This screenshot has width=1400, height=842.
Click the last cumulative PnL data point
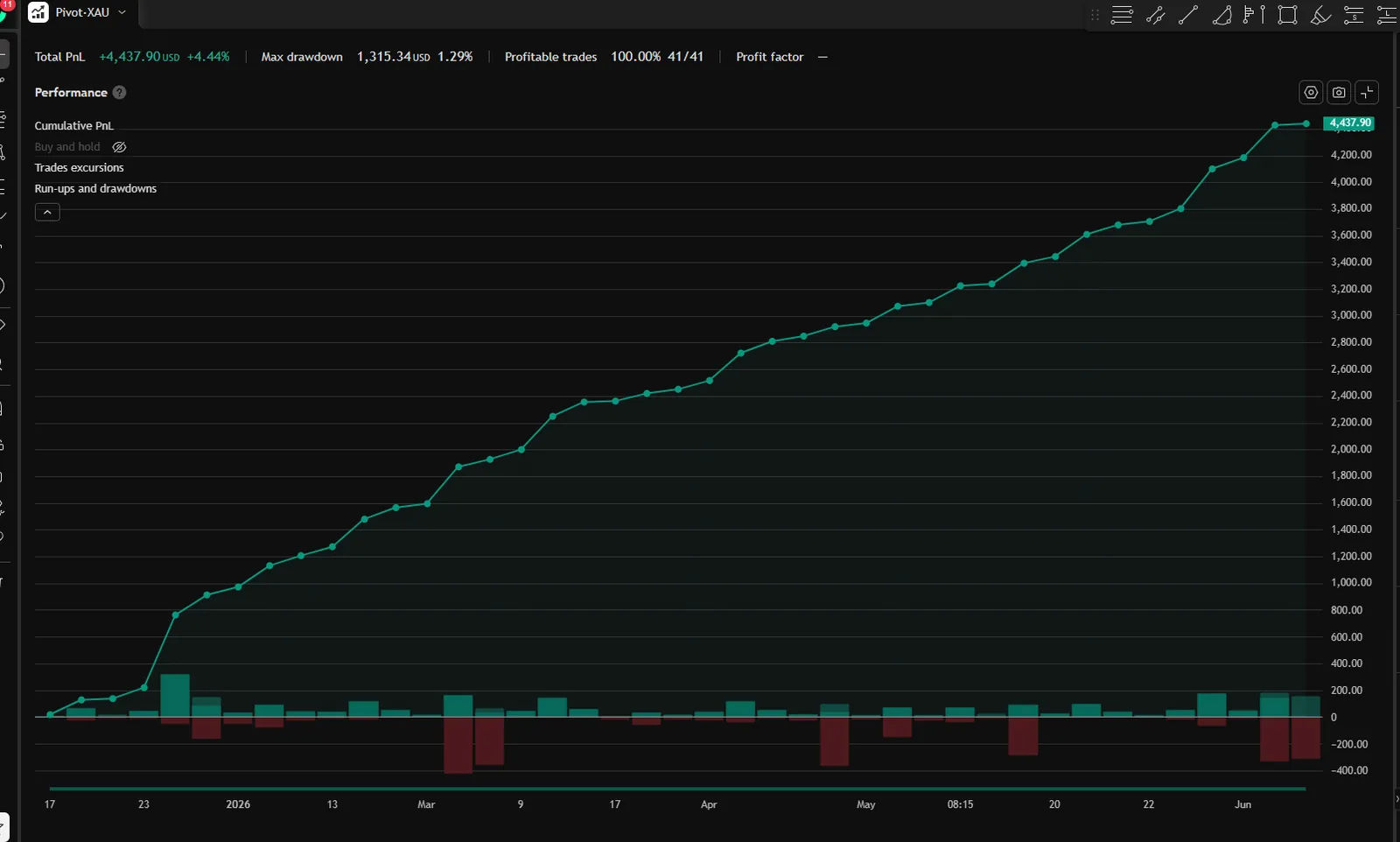tap(1306, 123)
